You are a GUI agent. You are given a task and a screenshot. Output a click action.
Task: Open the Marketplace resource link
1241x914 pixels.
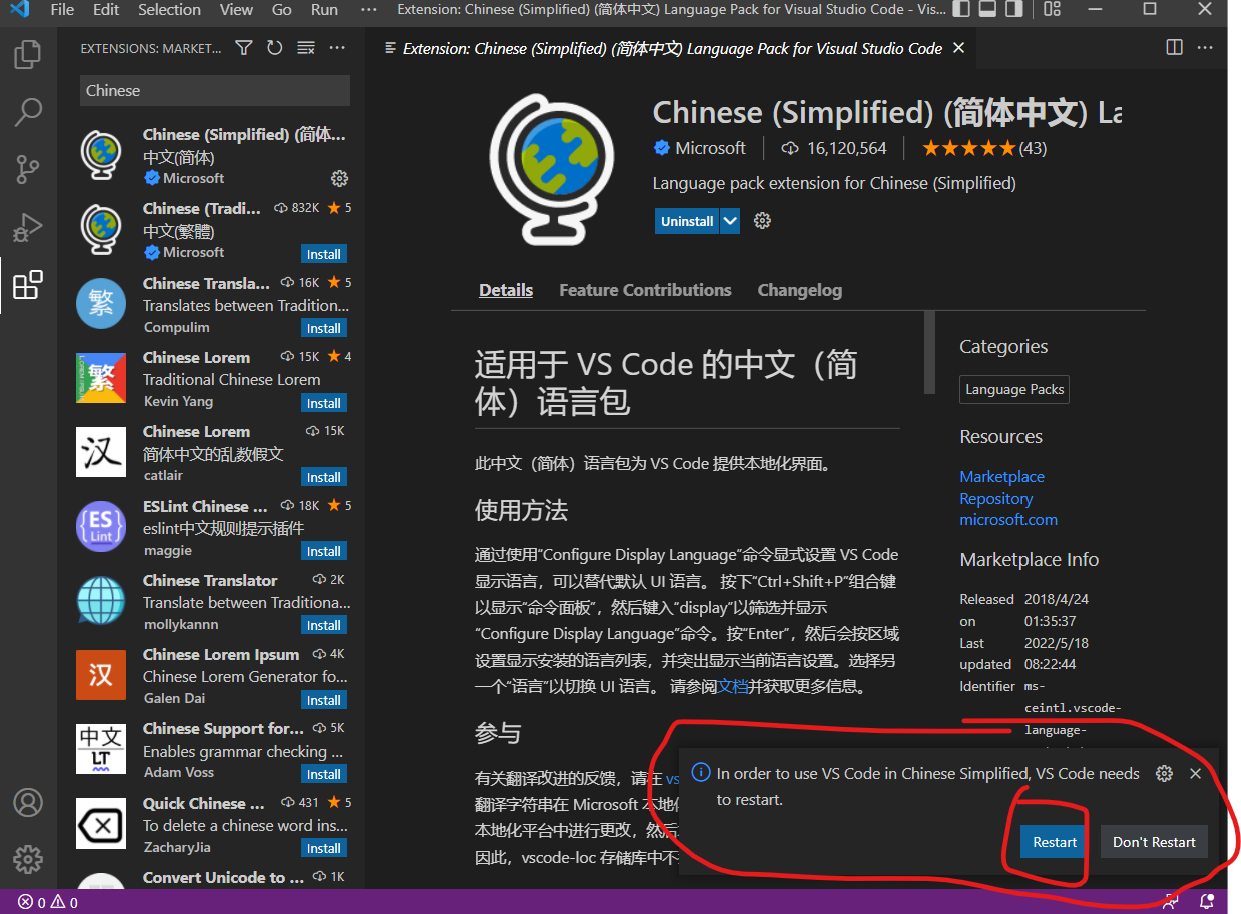(x=1002, y=476)
